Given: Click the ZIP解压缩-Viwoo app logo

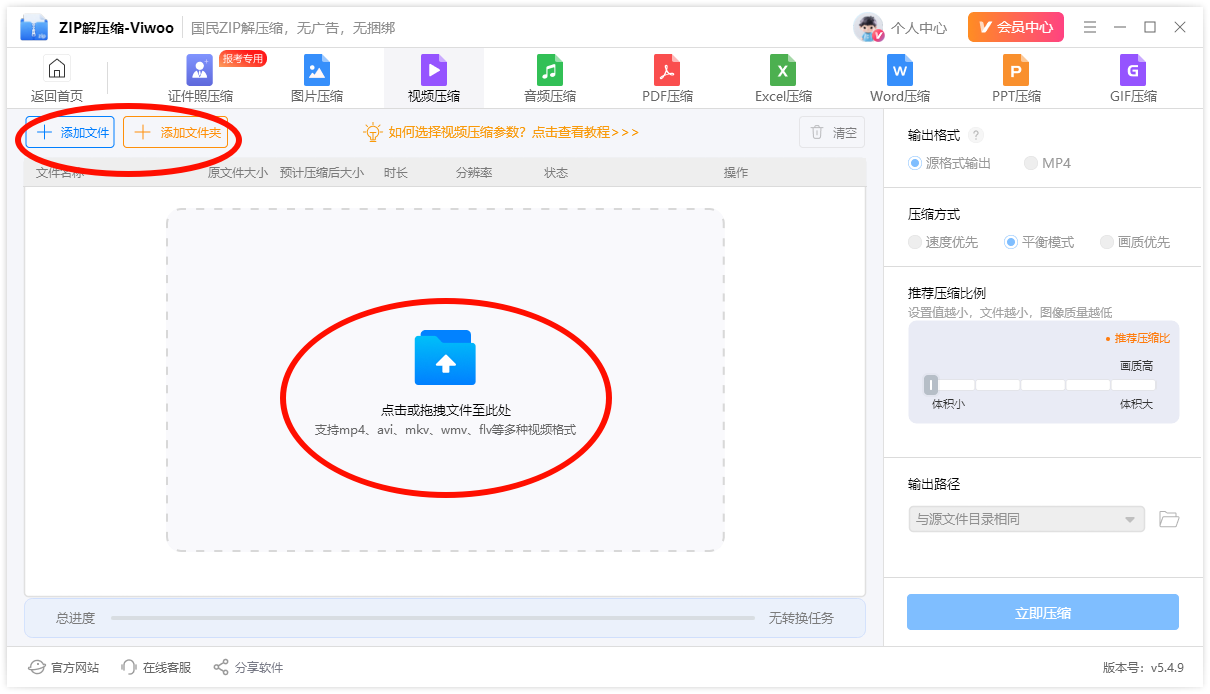Looking at the screenshot, I should pyautogui.click(x=34, y=28).
